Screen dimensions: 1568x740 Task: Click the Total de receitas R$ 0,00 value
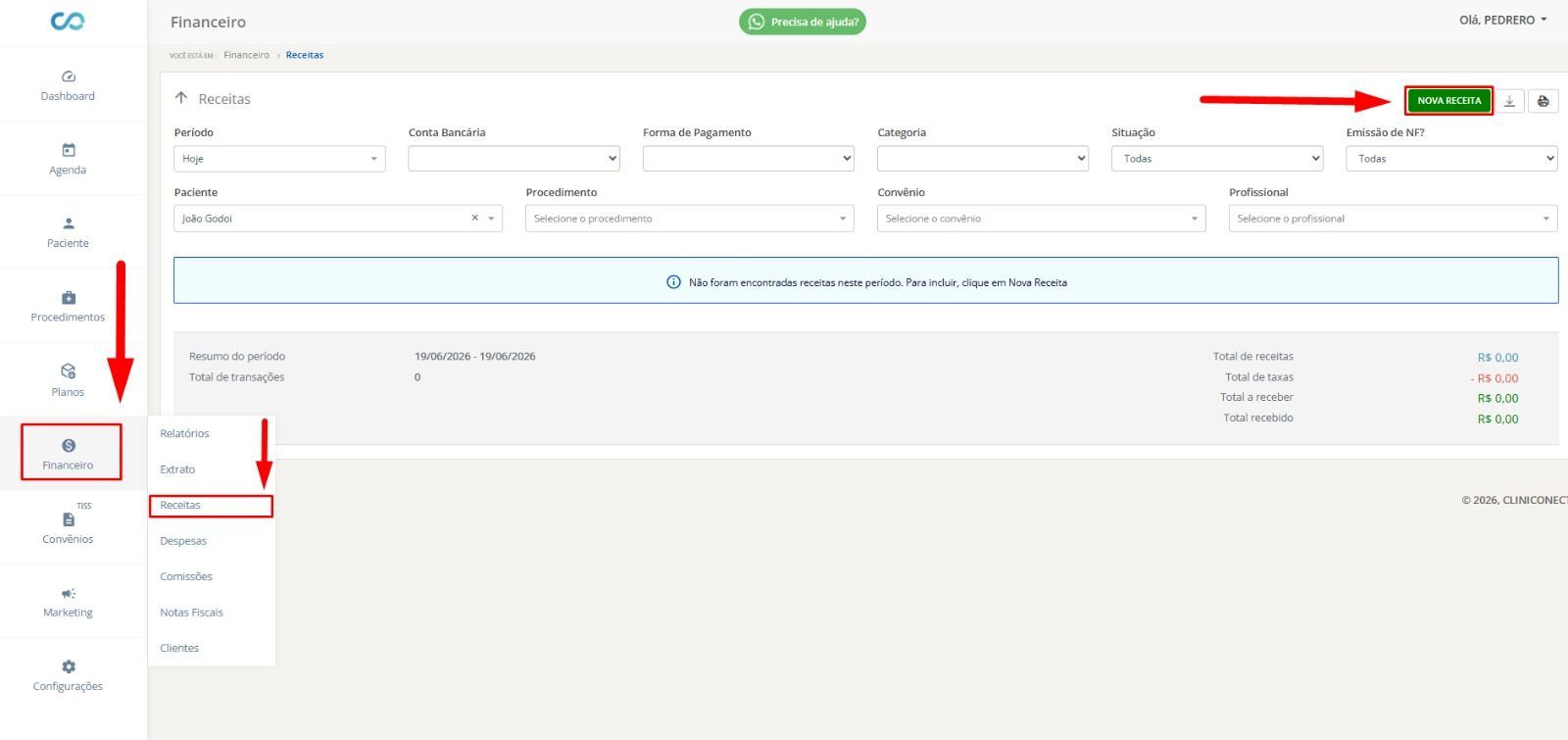pos(1497,358)
